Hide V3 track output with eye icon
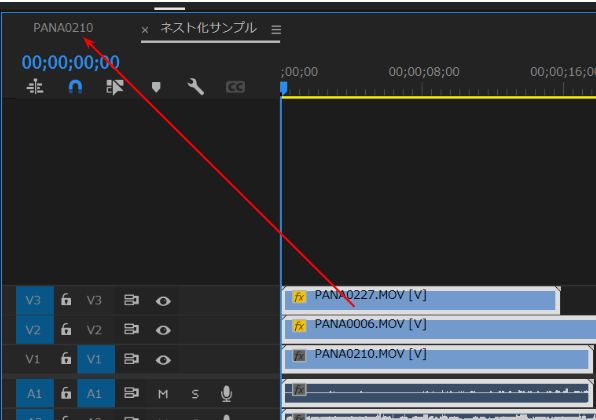This screenshot has height=420, width=596. (x=163, y=301)
